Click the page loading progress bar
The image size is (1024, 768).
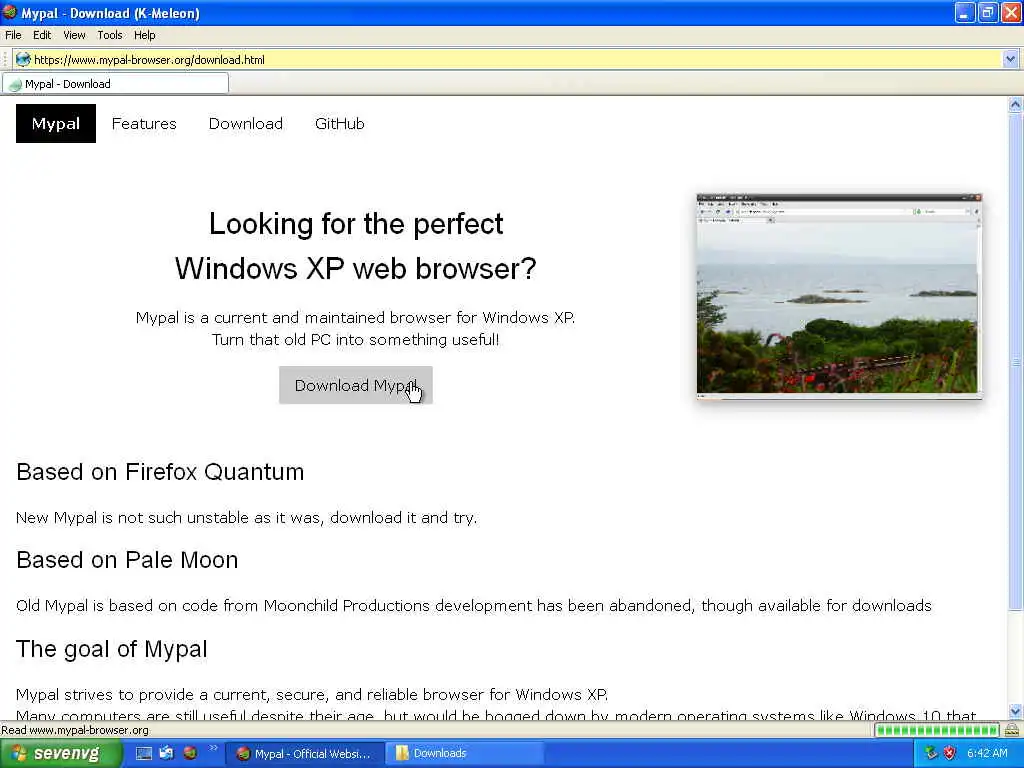[x=936, y=729]
